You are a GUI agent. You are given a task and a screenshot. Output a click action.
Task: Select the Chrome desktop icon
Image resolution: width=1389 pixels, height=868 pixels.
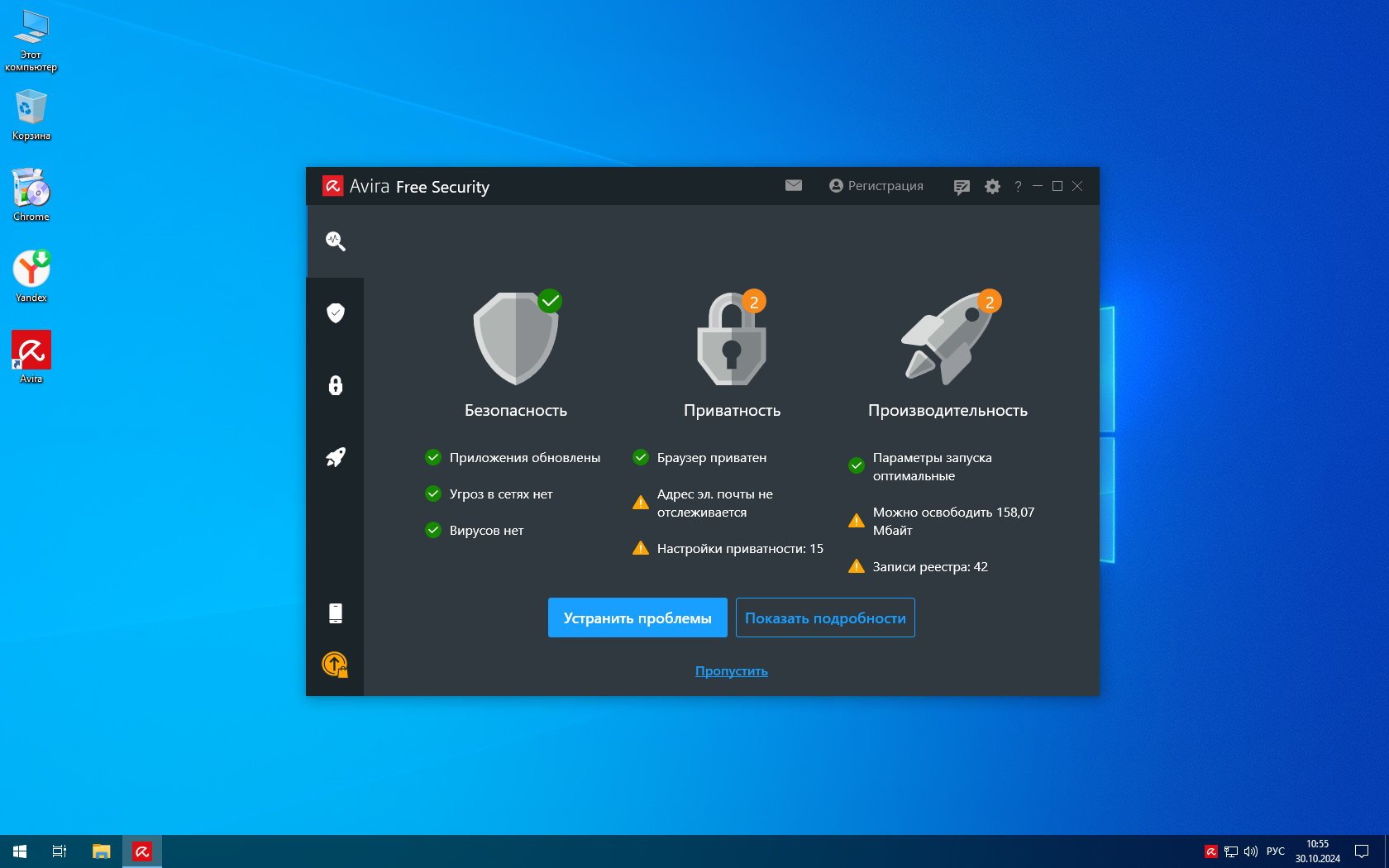[x=31, y=195]
